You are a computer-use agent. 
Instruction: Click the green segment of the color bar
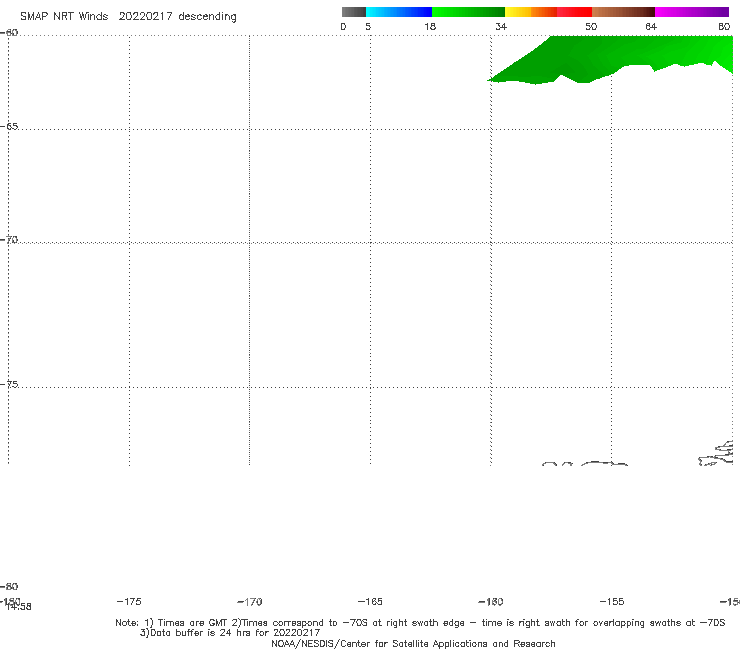469,12
